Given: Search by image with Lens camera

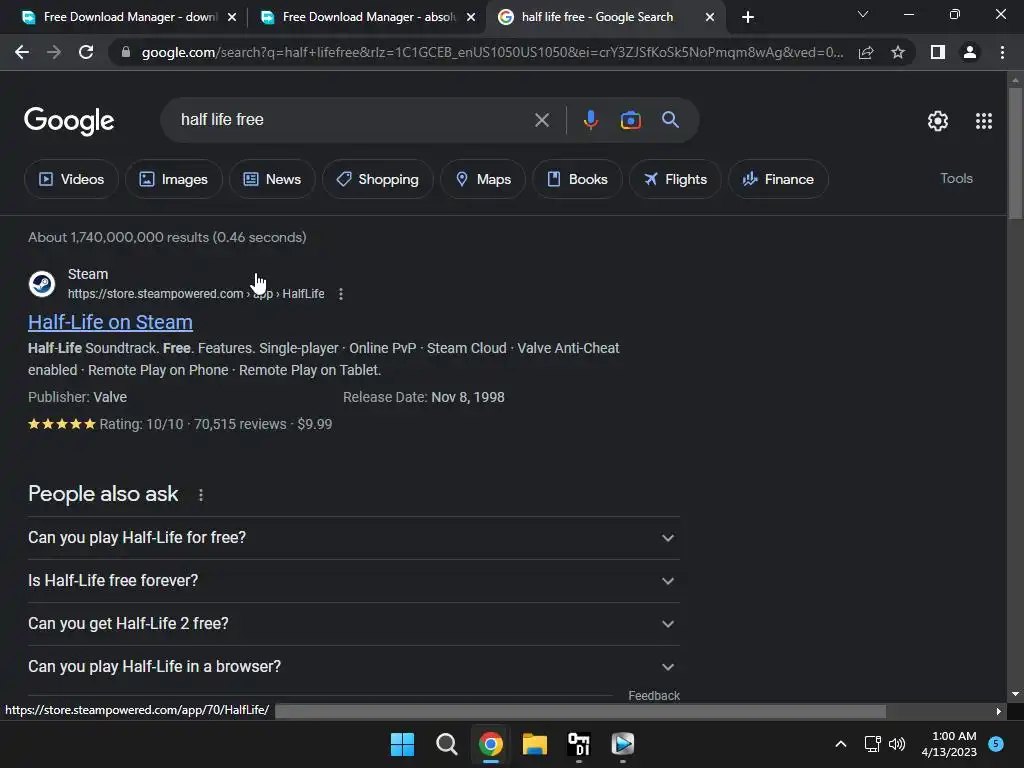Looking at the screenshot, I should coord(630,120).
